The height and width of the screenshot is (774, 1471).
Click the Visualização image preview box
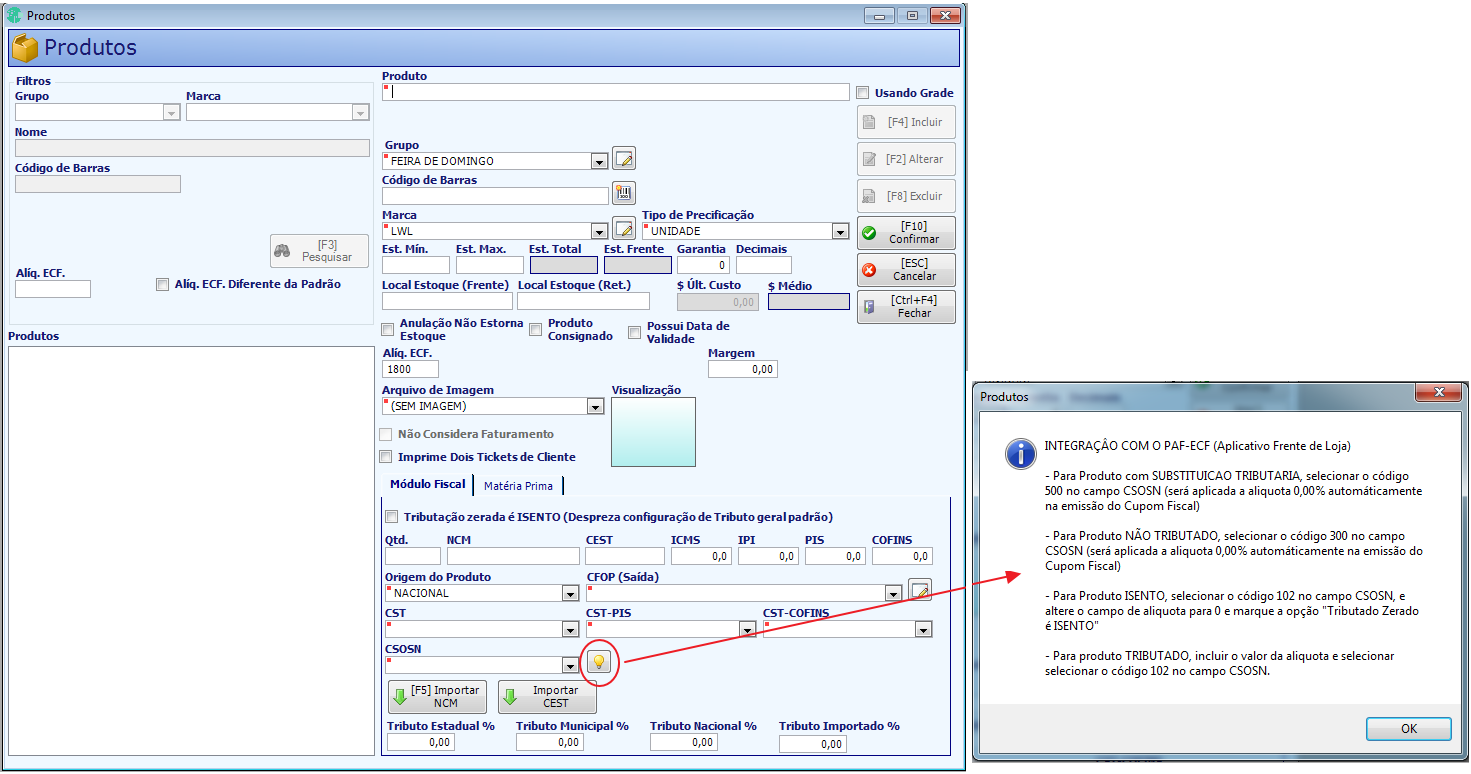(653, 432)
